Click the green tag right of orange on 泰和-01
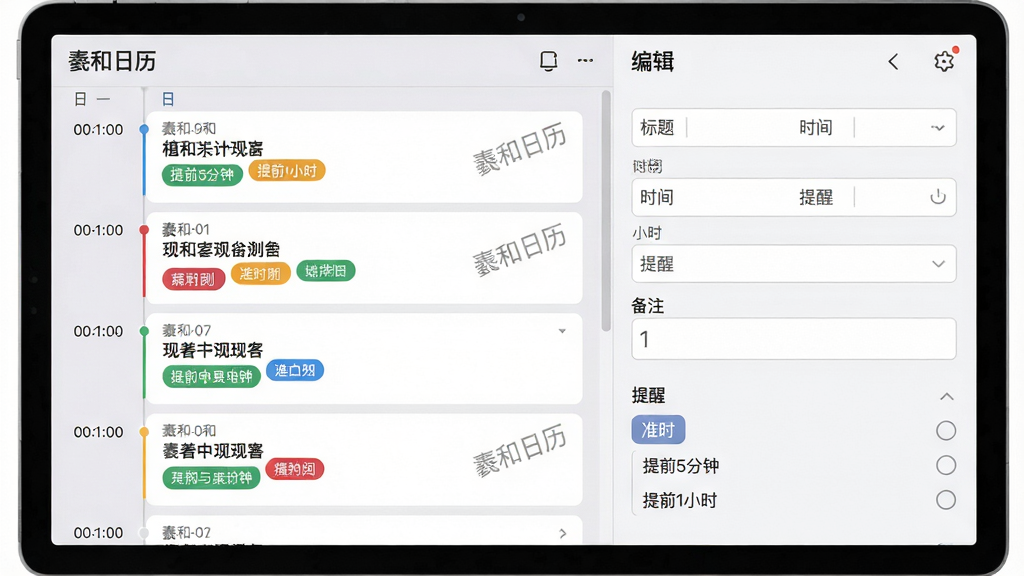 (325, 270)
